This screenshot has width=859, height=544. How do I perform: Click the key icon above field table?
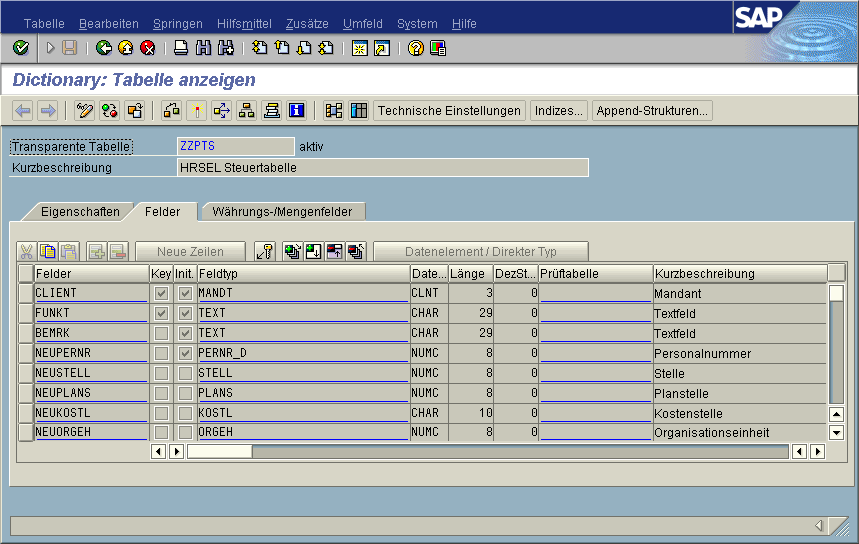[x=265, y=252]
